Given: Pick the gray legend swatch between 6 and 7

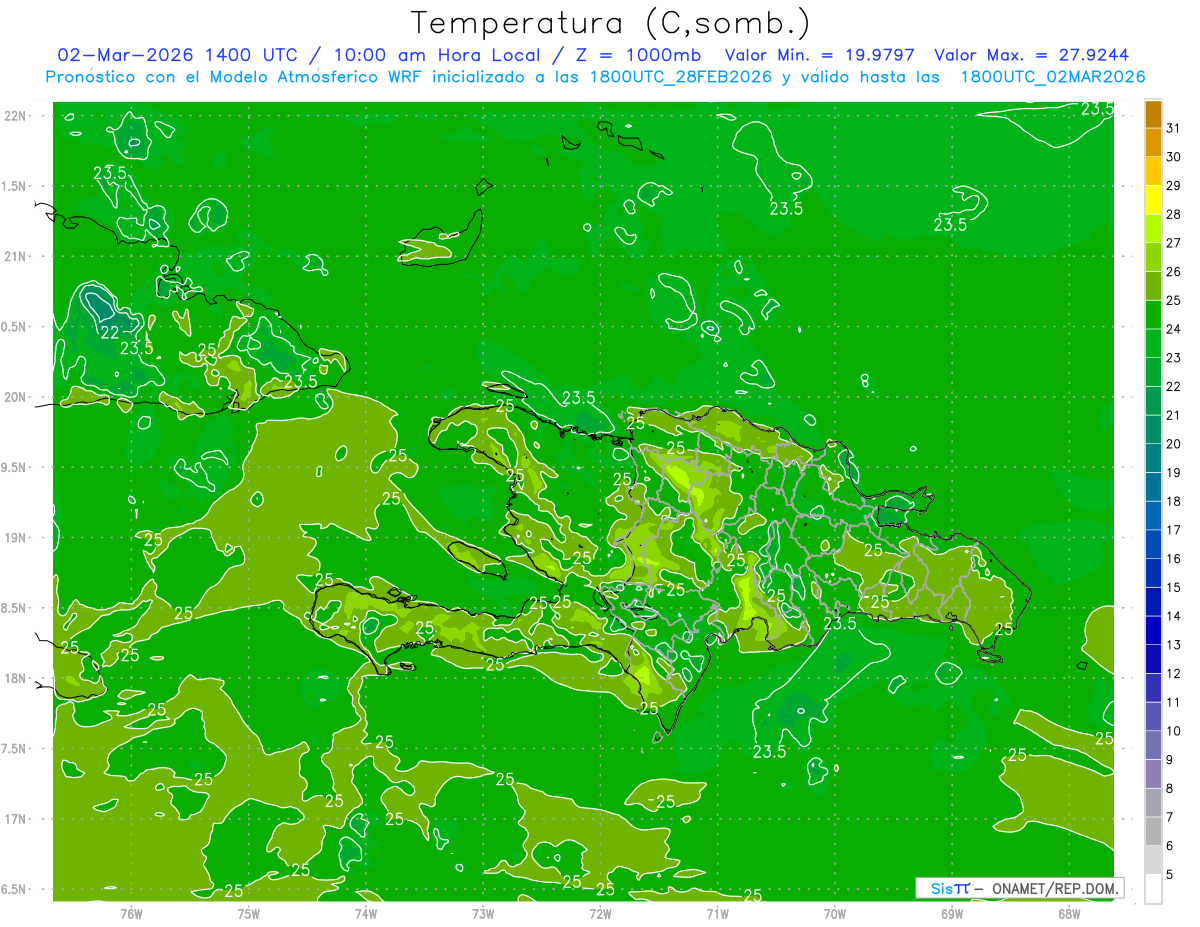Looking at the screenshot, I should tap(1153, 831).
